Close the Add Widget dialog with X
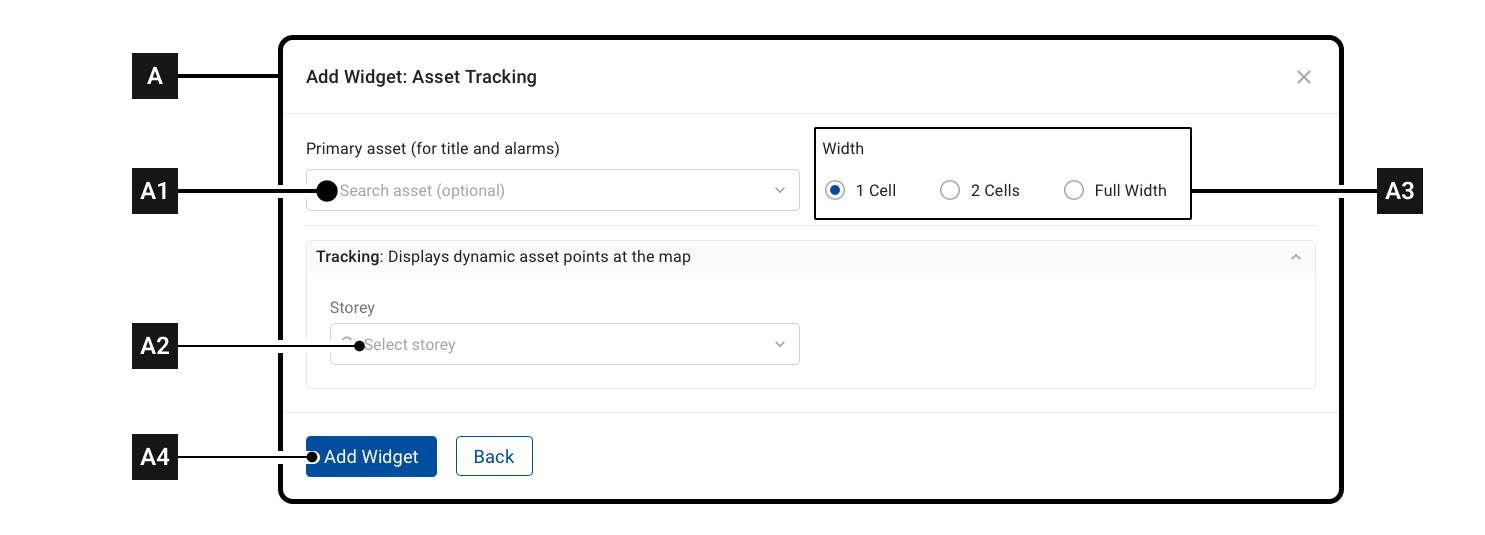1485x535 pixels. coord(1303,77)
